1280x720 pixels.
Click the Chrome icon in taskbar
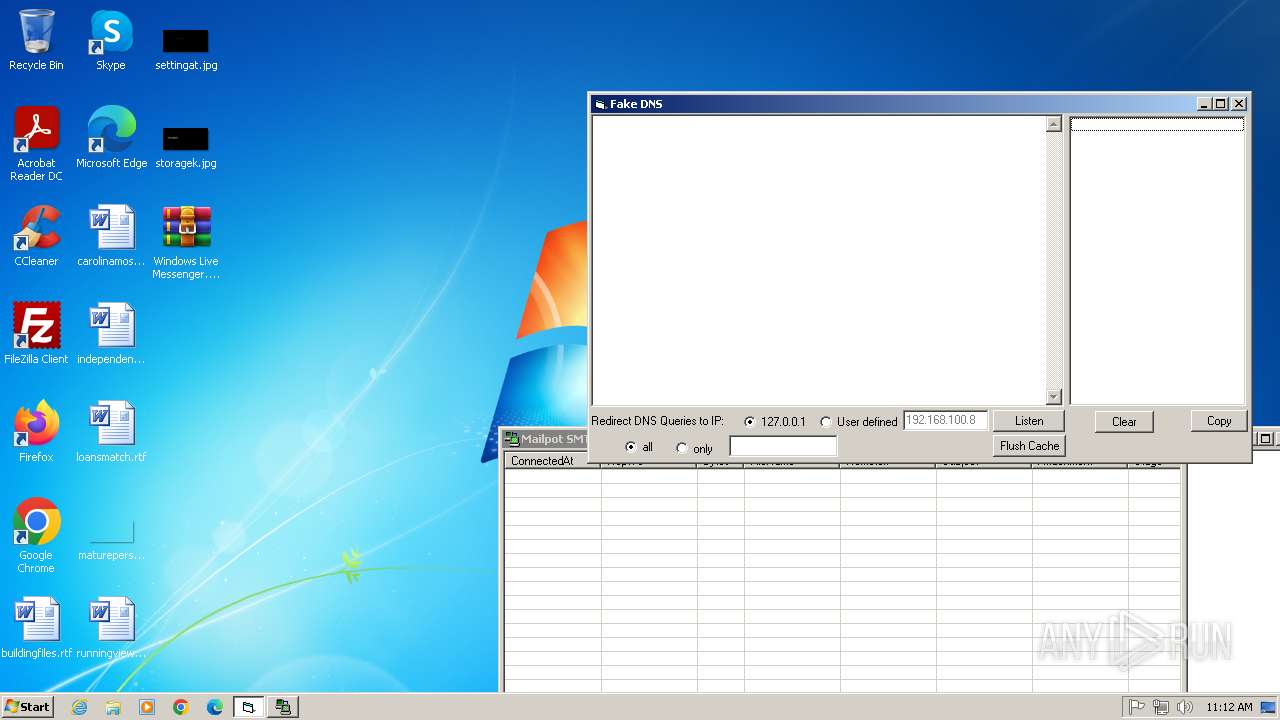tap(181, 707)
